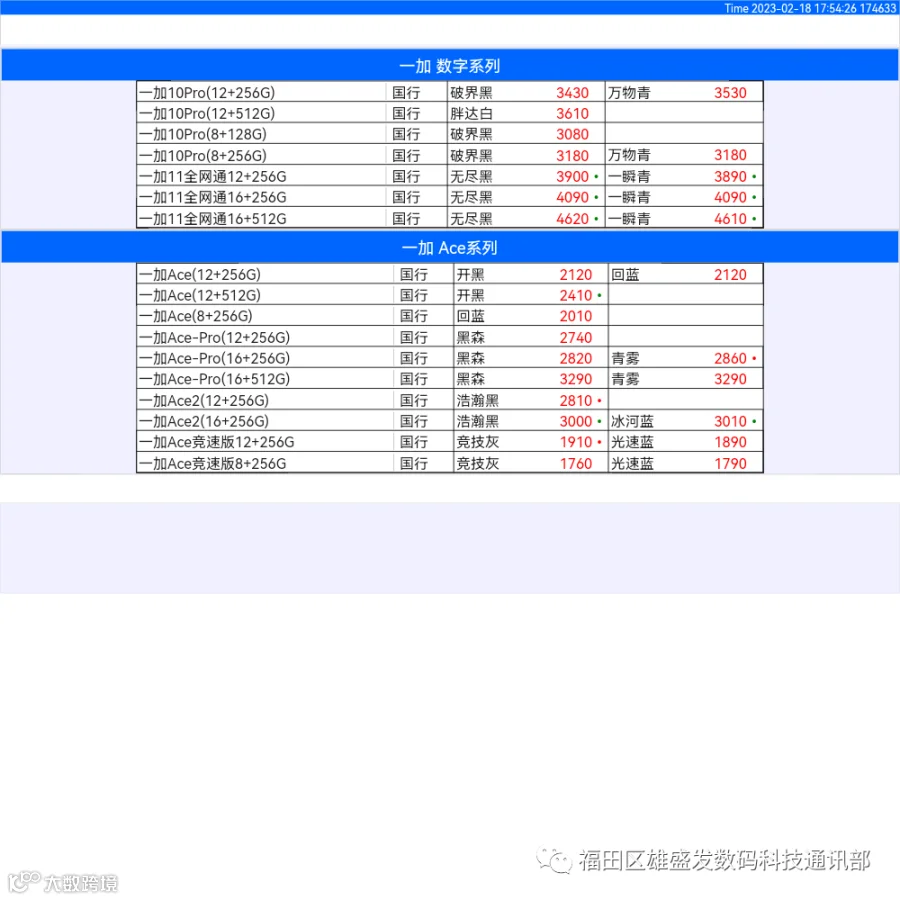Click the 一加 数字系列 section header

coord(449,65)
